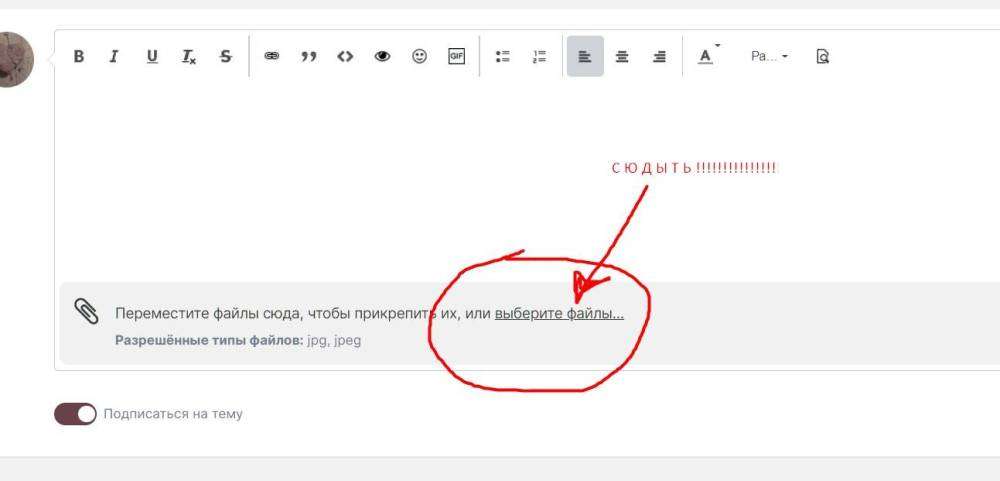Insert a hyperlink via chain icon
Image resolution: width=1000 pixels, height=481 pixels.
271,57
